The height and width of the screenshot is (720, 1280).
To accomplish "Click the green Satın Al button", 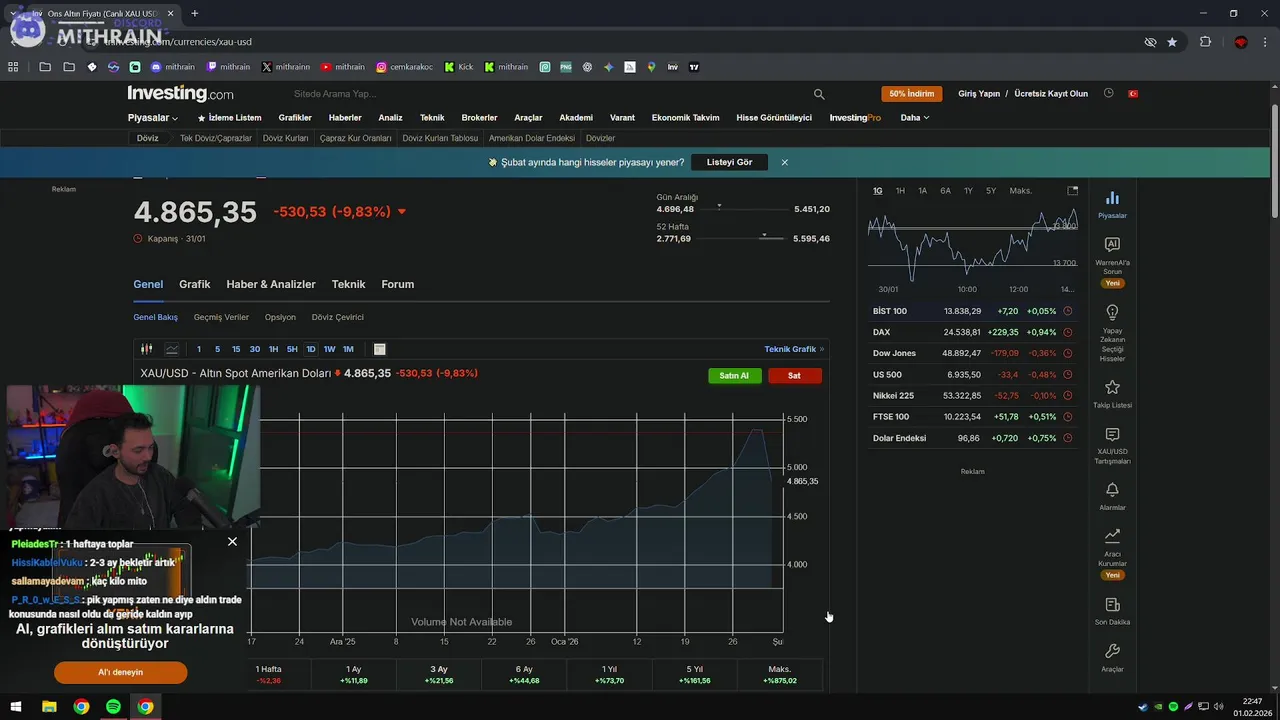I will point(734,375).
